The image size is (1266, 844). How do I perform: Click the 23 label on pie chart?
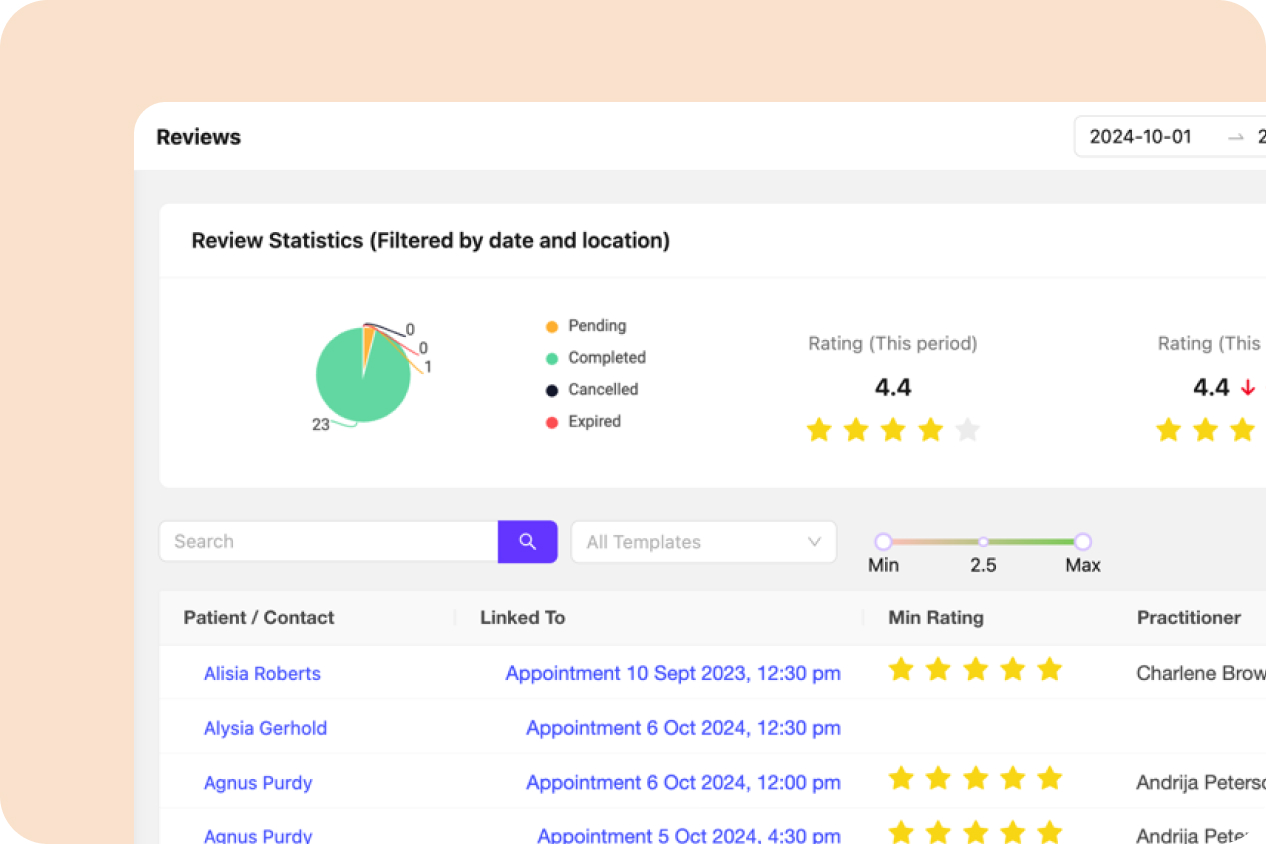click(321, 424)
